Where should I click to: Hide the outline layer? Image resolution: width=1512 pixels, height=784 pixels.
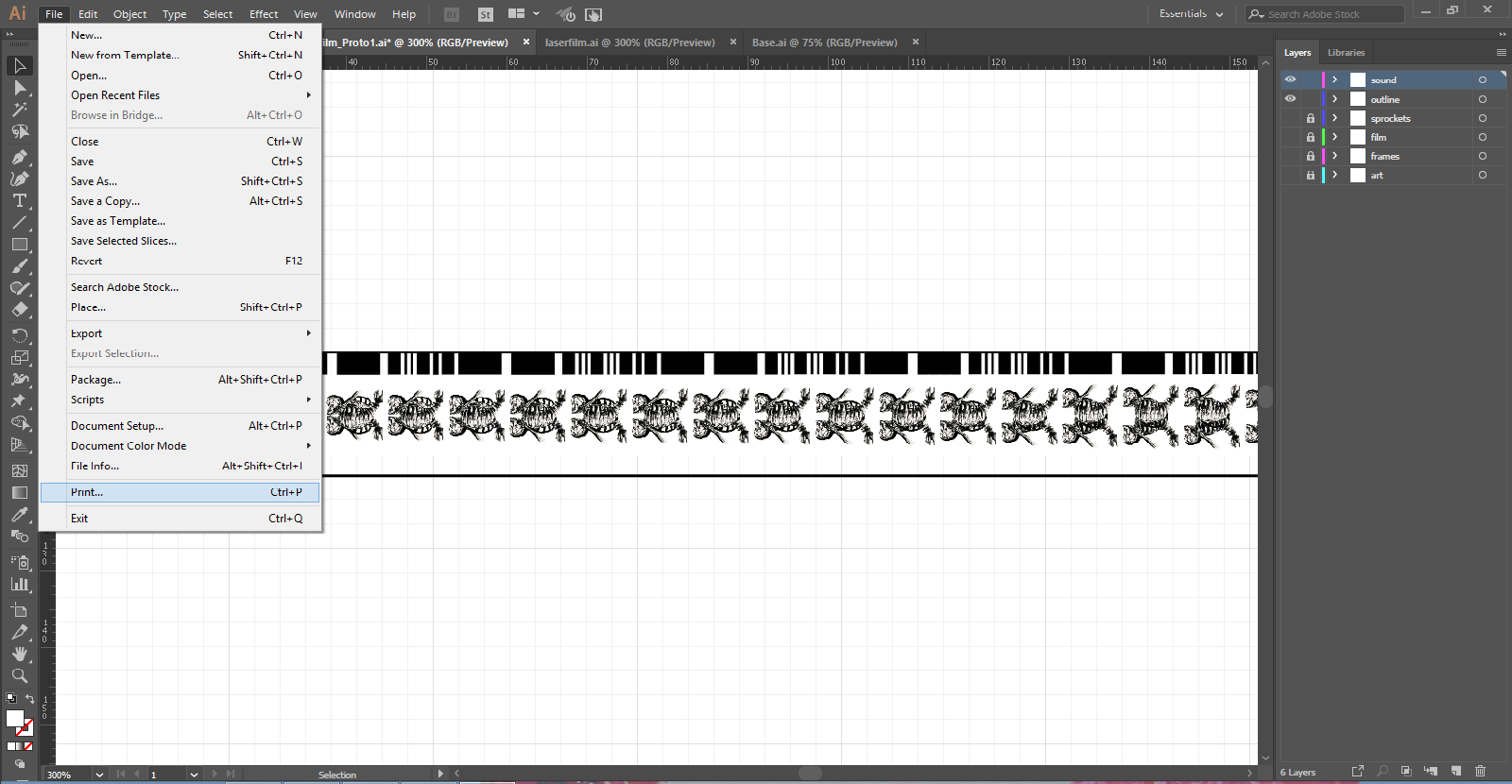1290,98
